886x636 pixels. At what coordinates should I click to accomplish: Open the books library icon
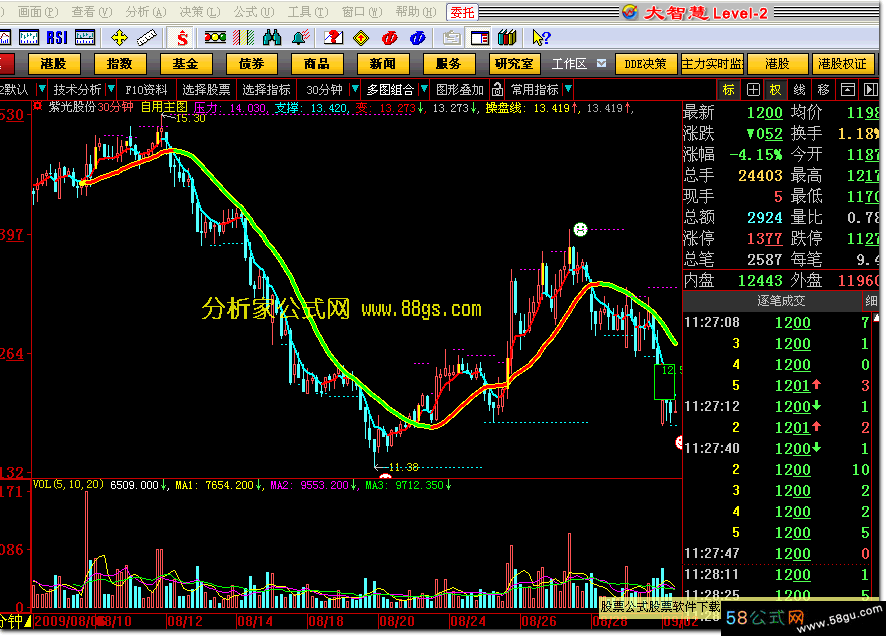[507, 38]
